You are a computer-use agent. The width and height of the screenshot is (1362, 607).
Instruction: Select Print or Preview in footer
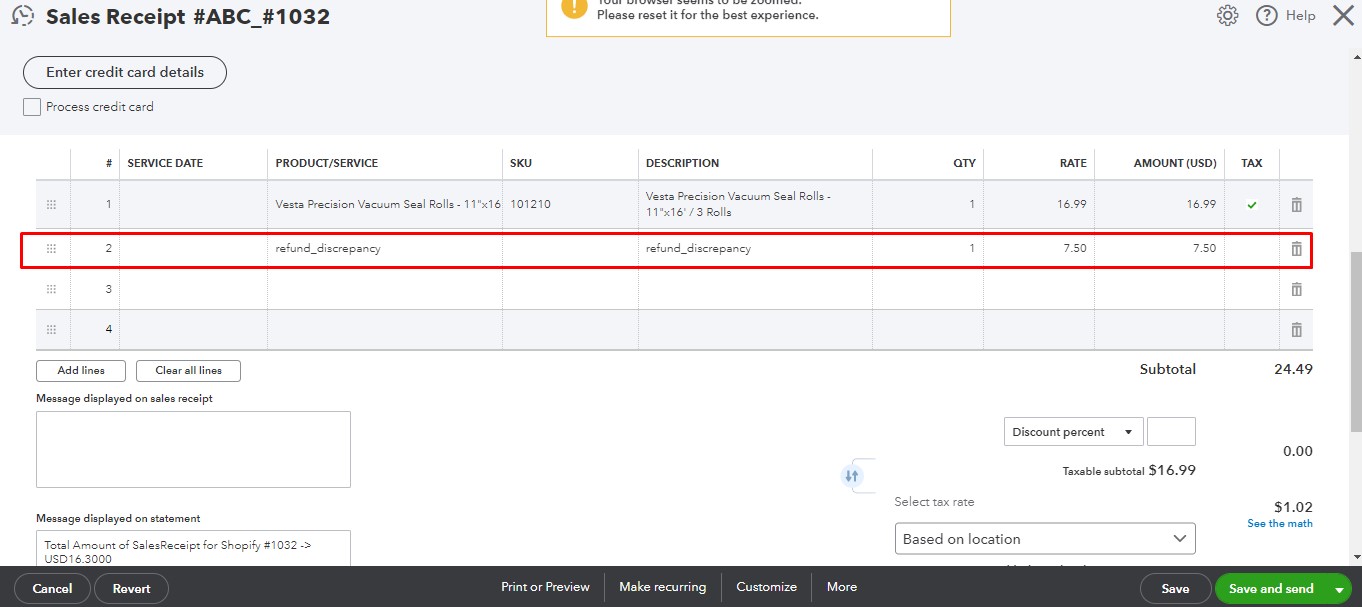click(545, 587)
